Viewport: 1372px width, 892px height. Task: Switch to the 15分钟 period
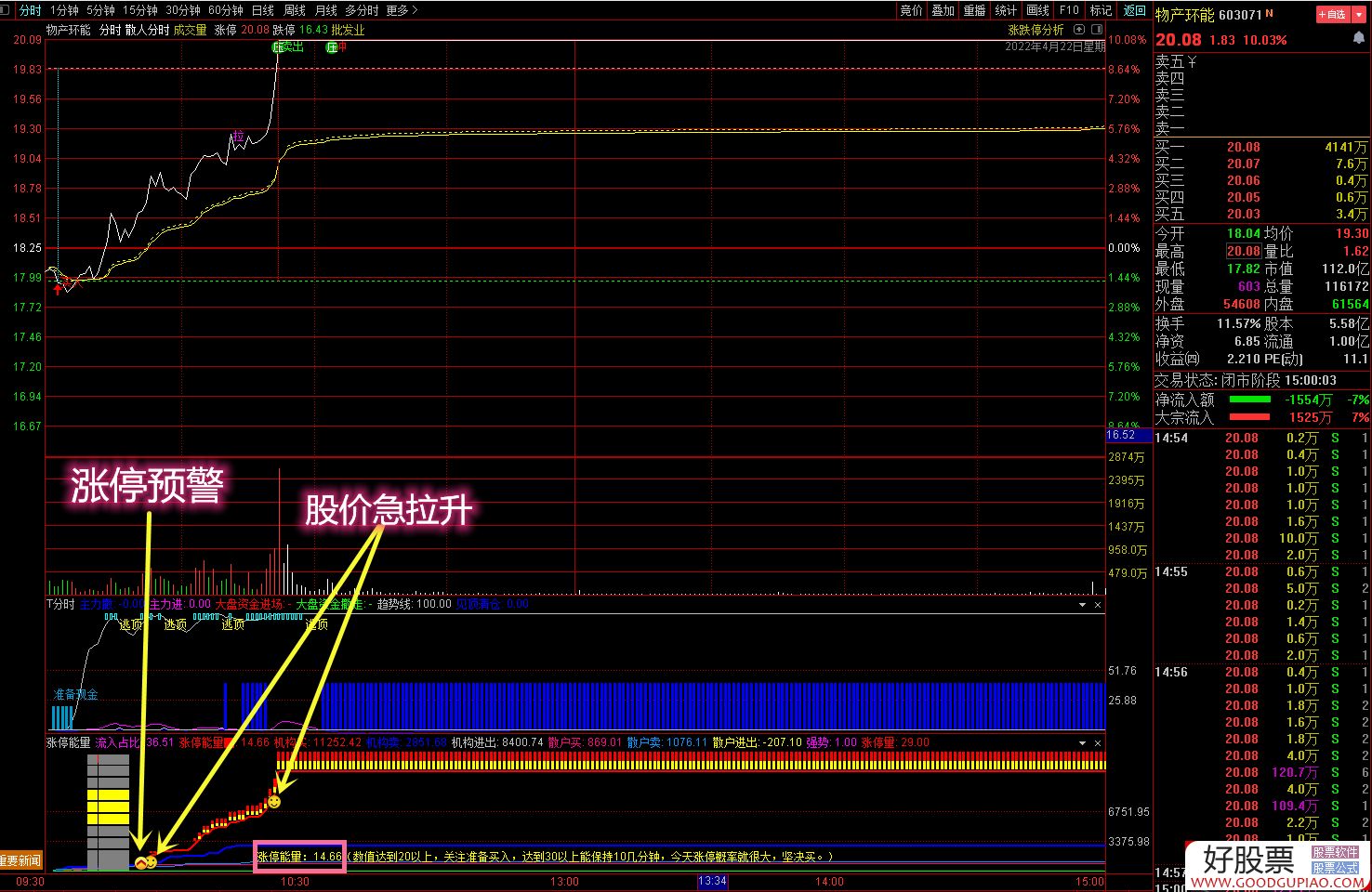(139, 10)
